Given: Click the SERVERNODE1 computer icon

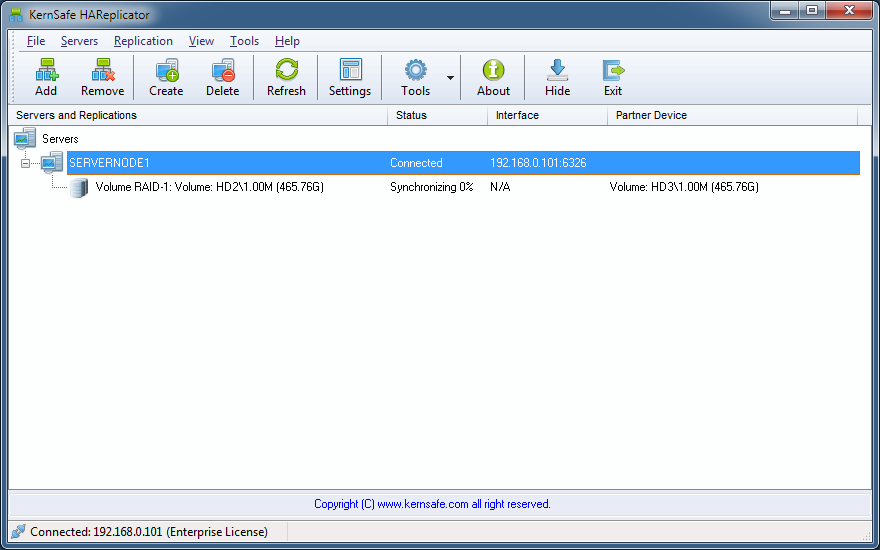Looking at the screenshot, I should [52, 162].
